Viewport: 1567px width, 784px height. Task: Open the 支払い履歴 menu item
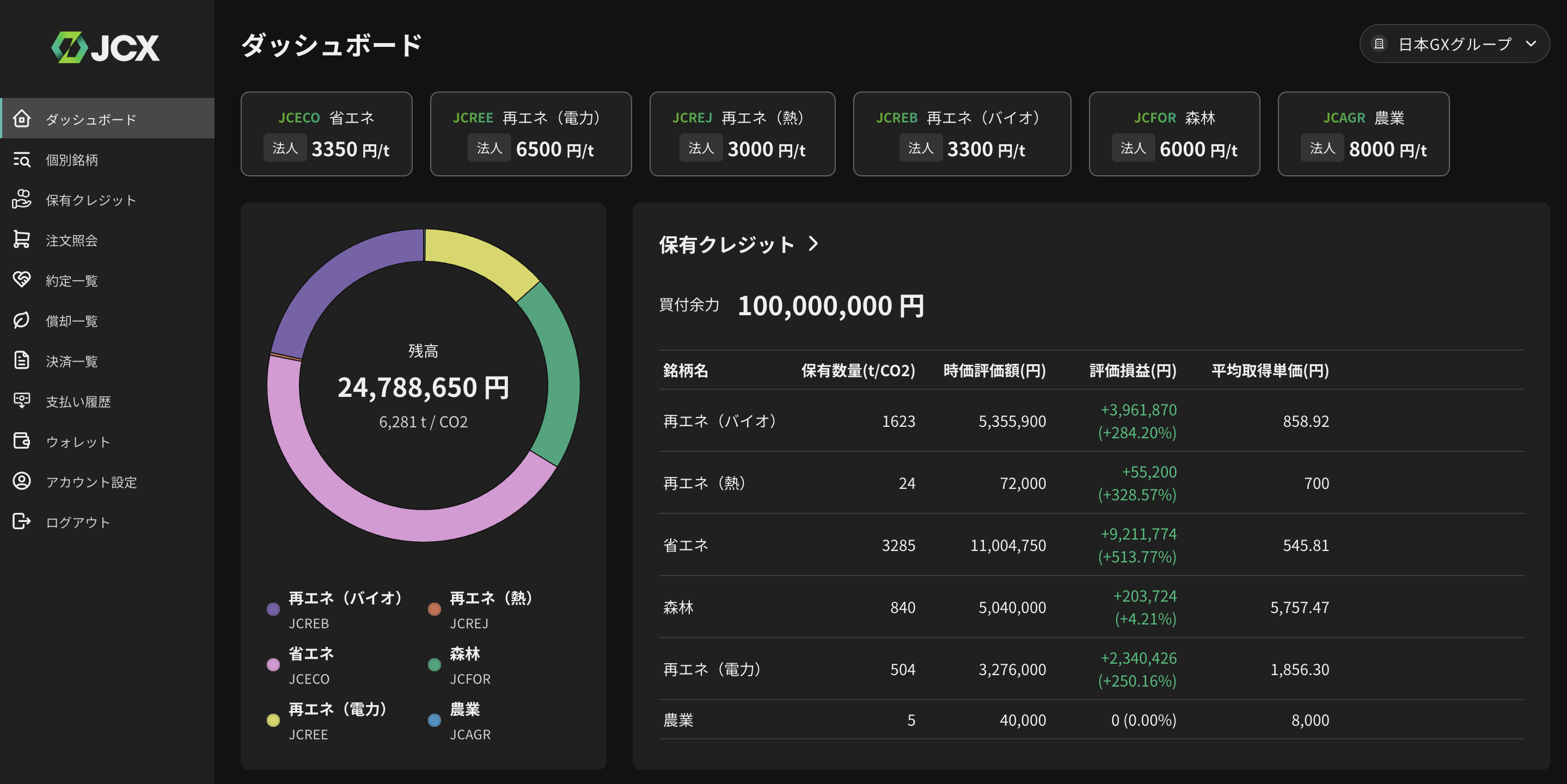point(78,401)
